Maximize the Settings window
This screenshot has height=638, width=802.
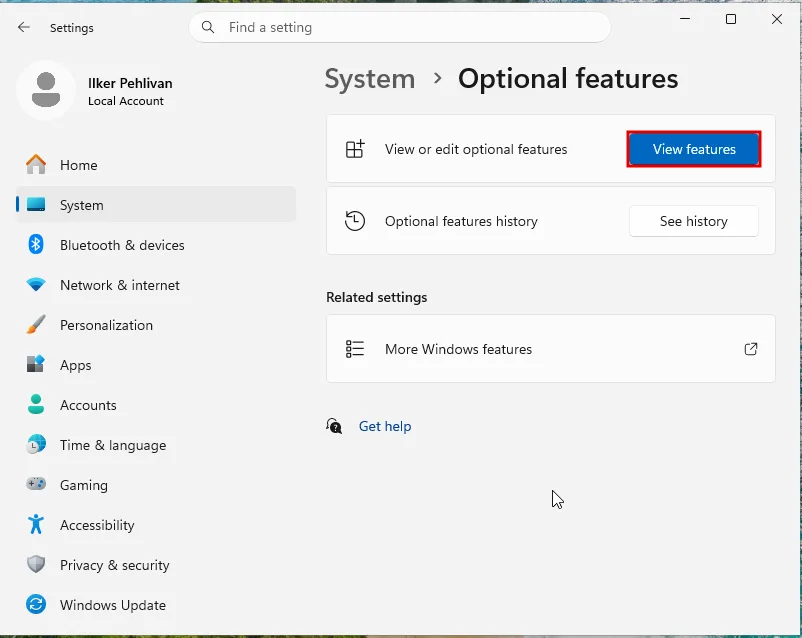731,19
